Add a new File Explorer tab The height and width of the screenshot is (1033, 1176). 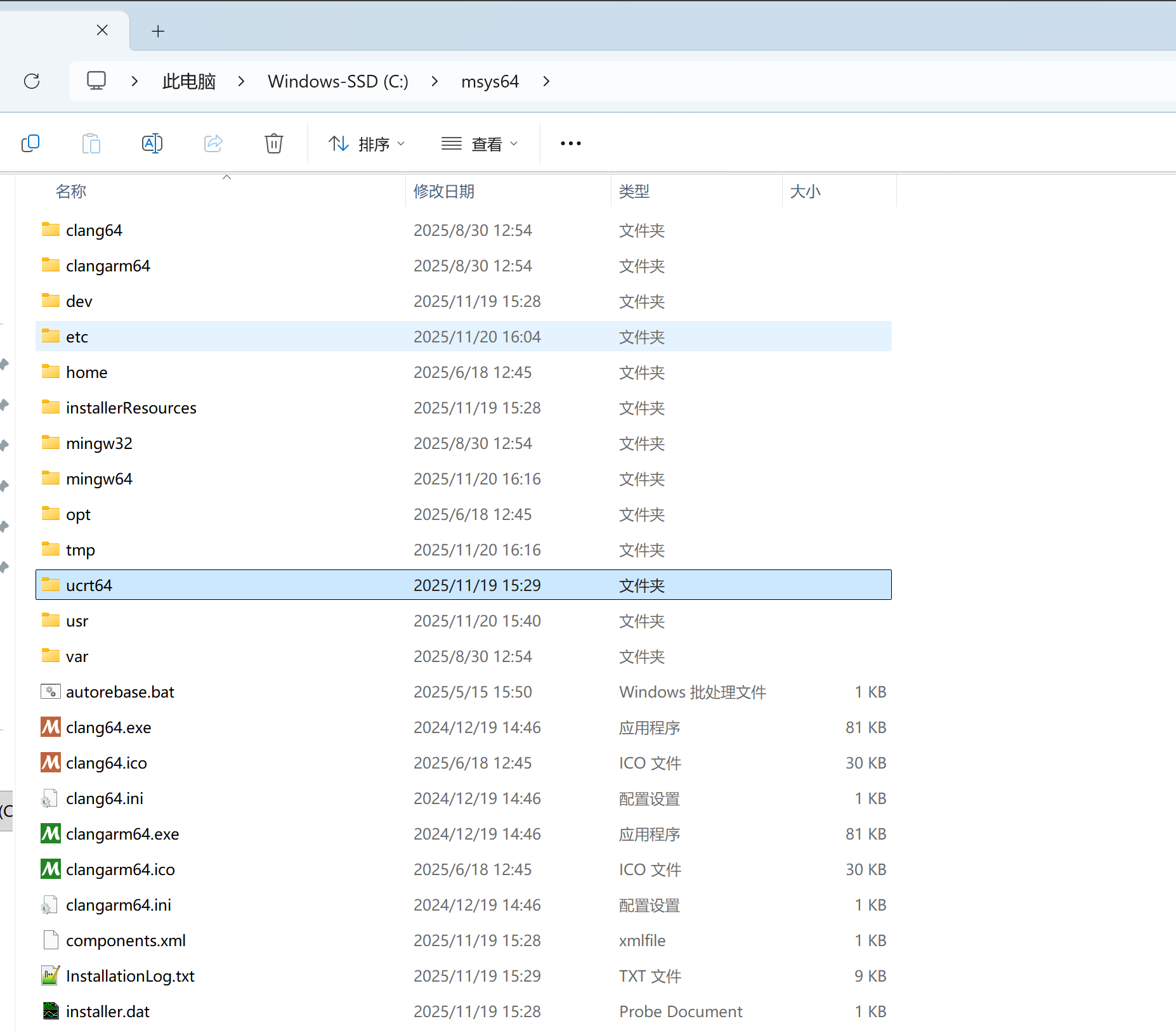click(159, 31)
